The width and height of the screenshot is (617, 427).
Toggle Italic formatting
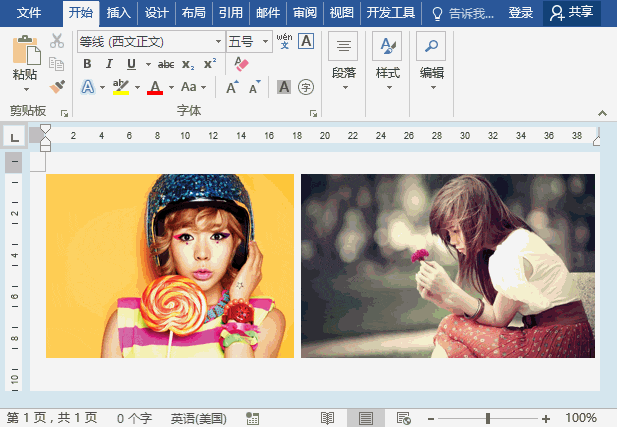coord(109,64)
